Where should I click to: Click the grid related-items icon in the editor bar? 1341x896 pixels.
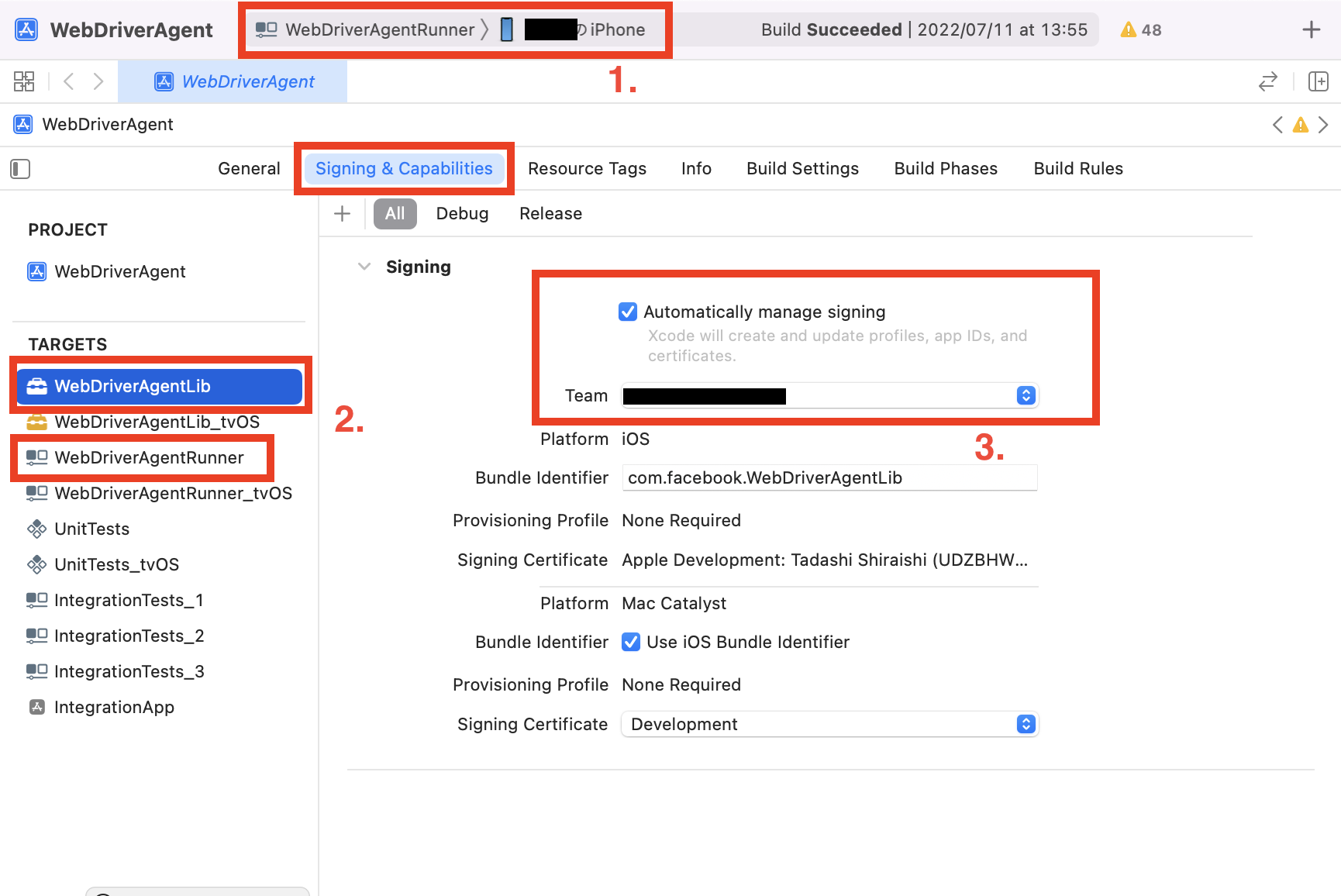click(24, 81)
